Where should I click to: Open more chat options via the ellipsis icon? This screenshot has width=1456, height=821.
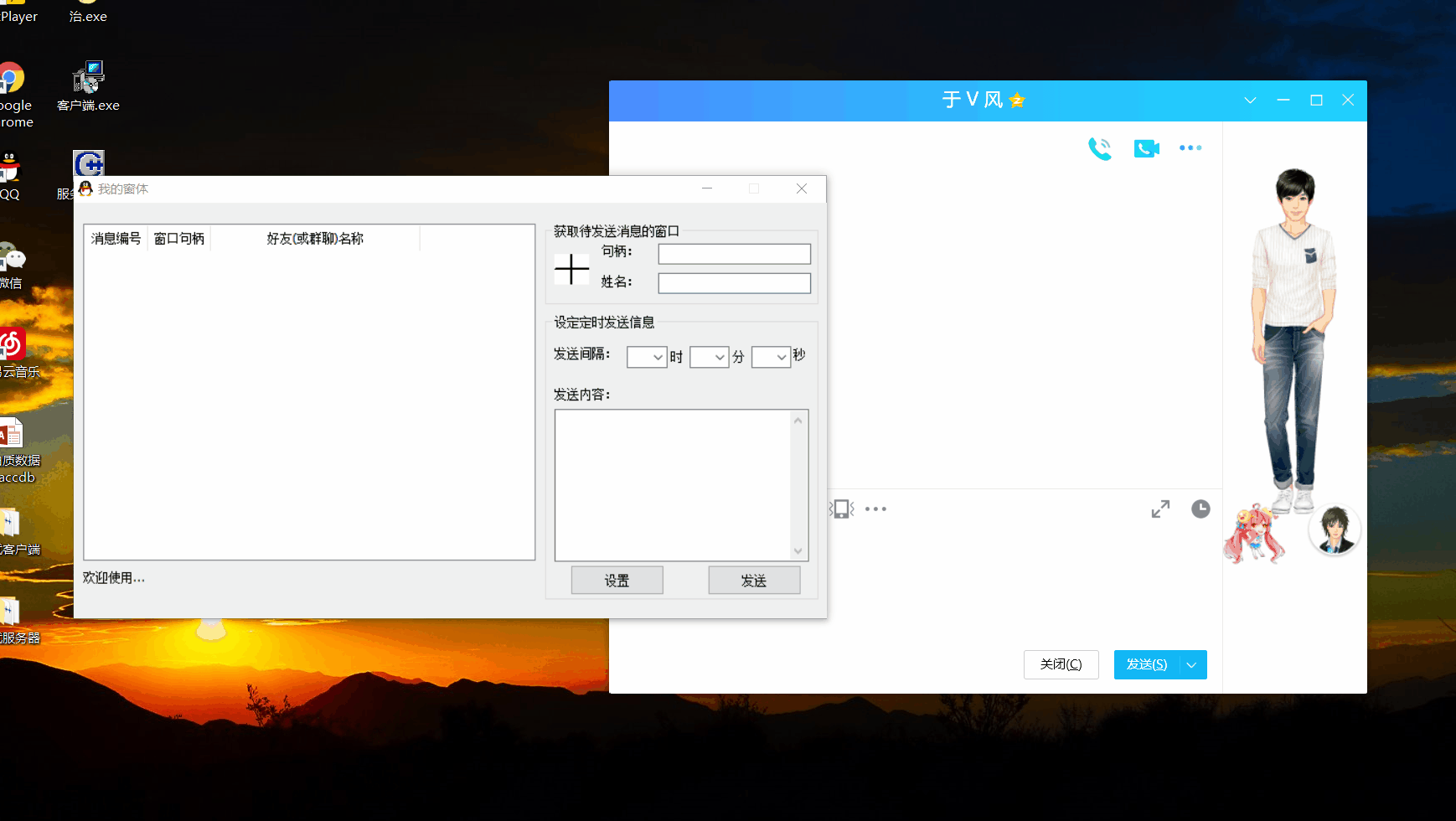point(1191,147)
